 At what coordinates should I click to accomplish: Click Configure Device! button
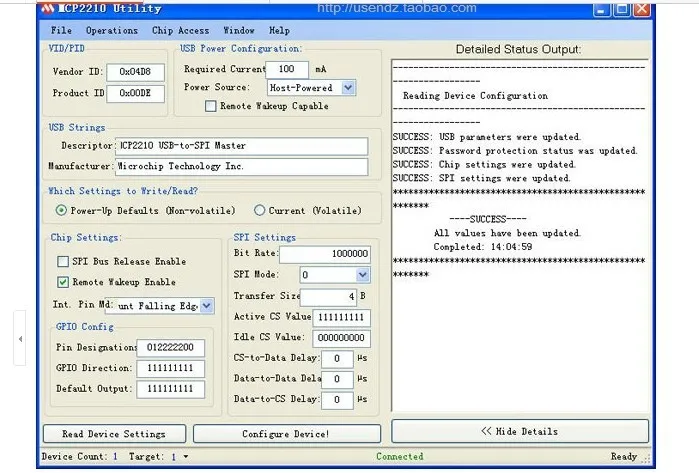(x=287, y=434)
